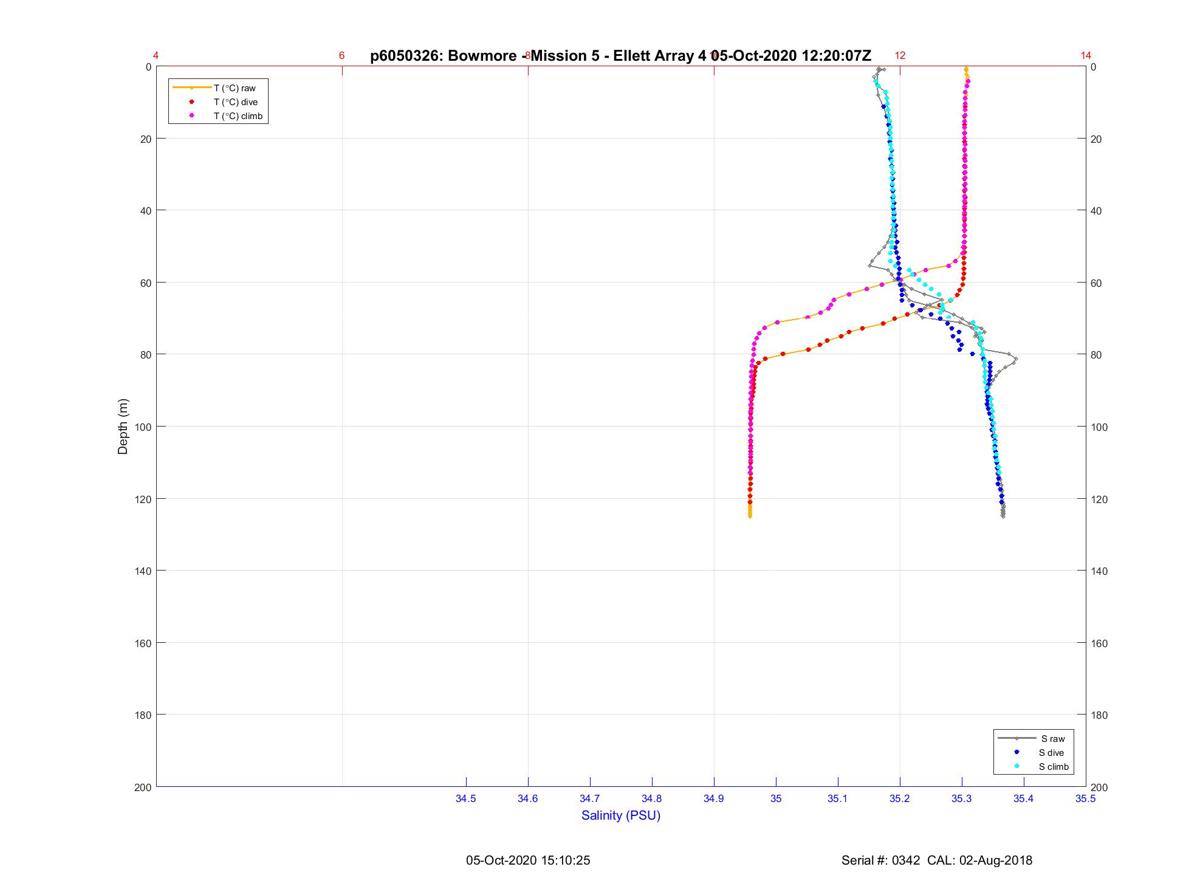Click red temperature tick label 12
The image size is (1200, 885).
point(900,56)
